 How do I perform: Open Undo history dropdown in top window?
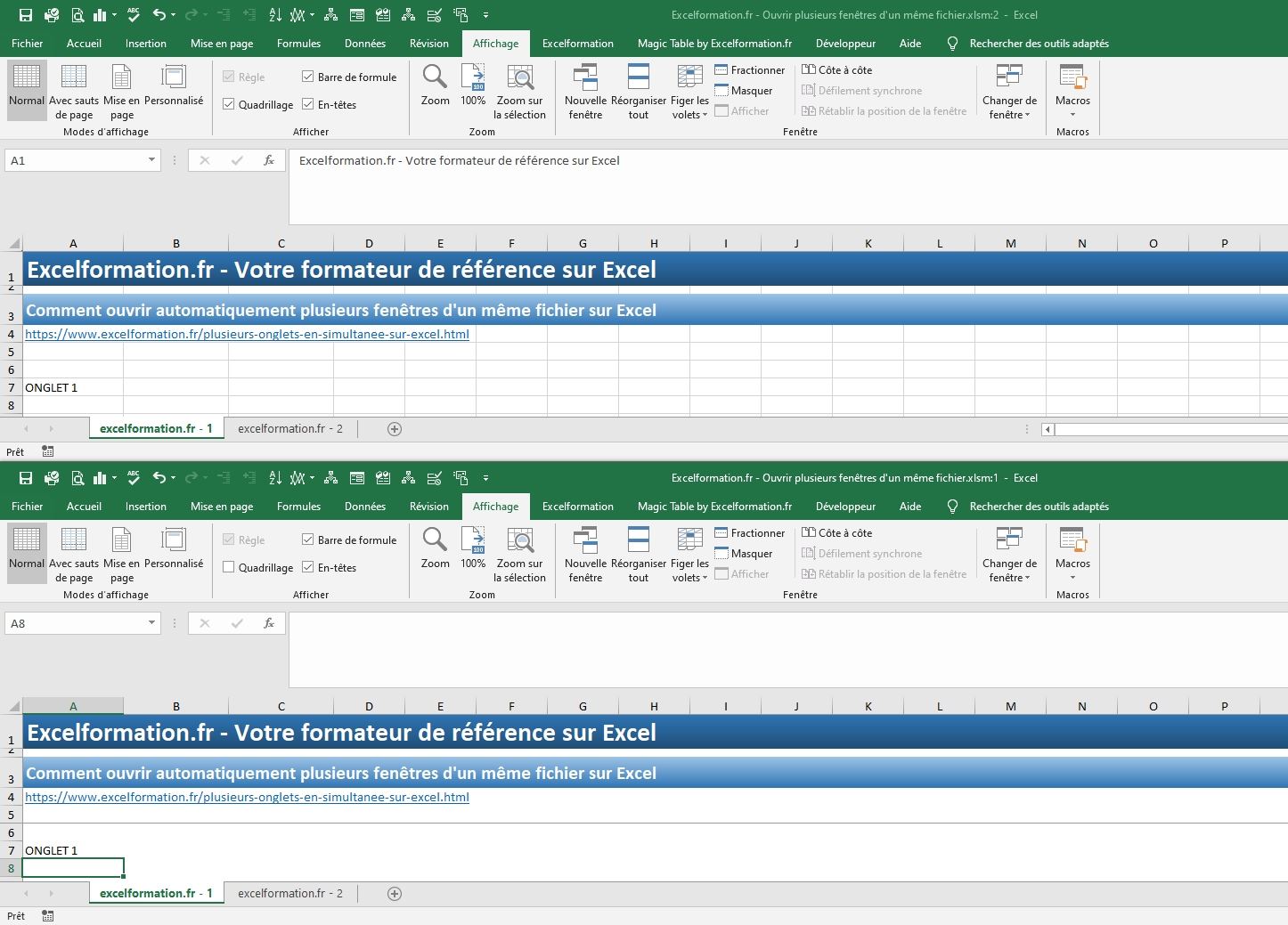click(x=173, y=15)
